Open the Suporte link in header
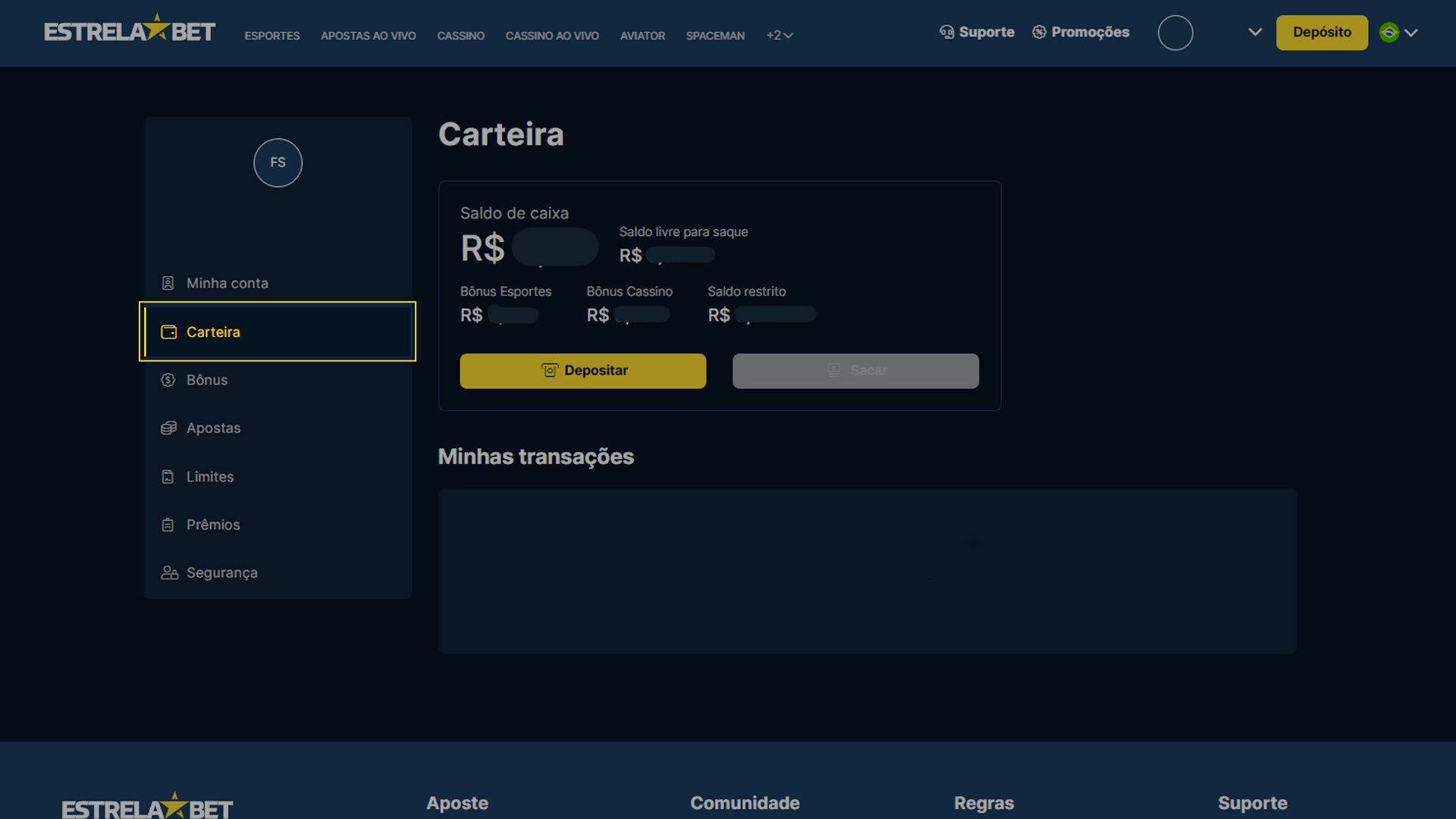Image resolution: width=1456 pixels, height=819 pixels. click(x=977, y=32)
